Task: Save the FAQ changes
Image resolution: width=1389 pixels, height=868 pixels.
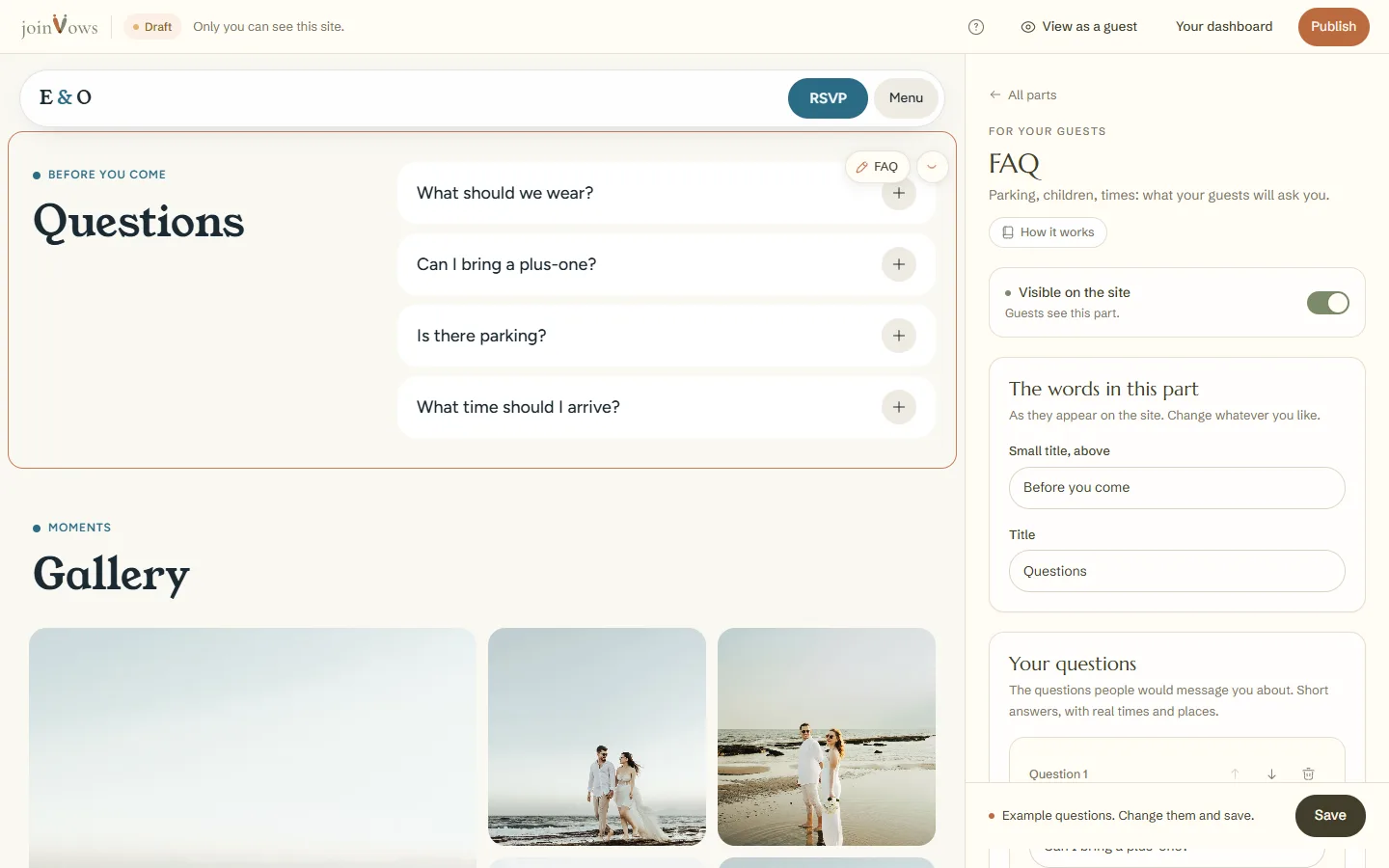Action: pos(1330,816)
